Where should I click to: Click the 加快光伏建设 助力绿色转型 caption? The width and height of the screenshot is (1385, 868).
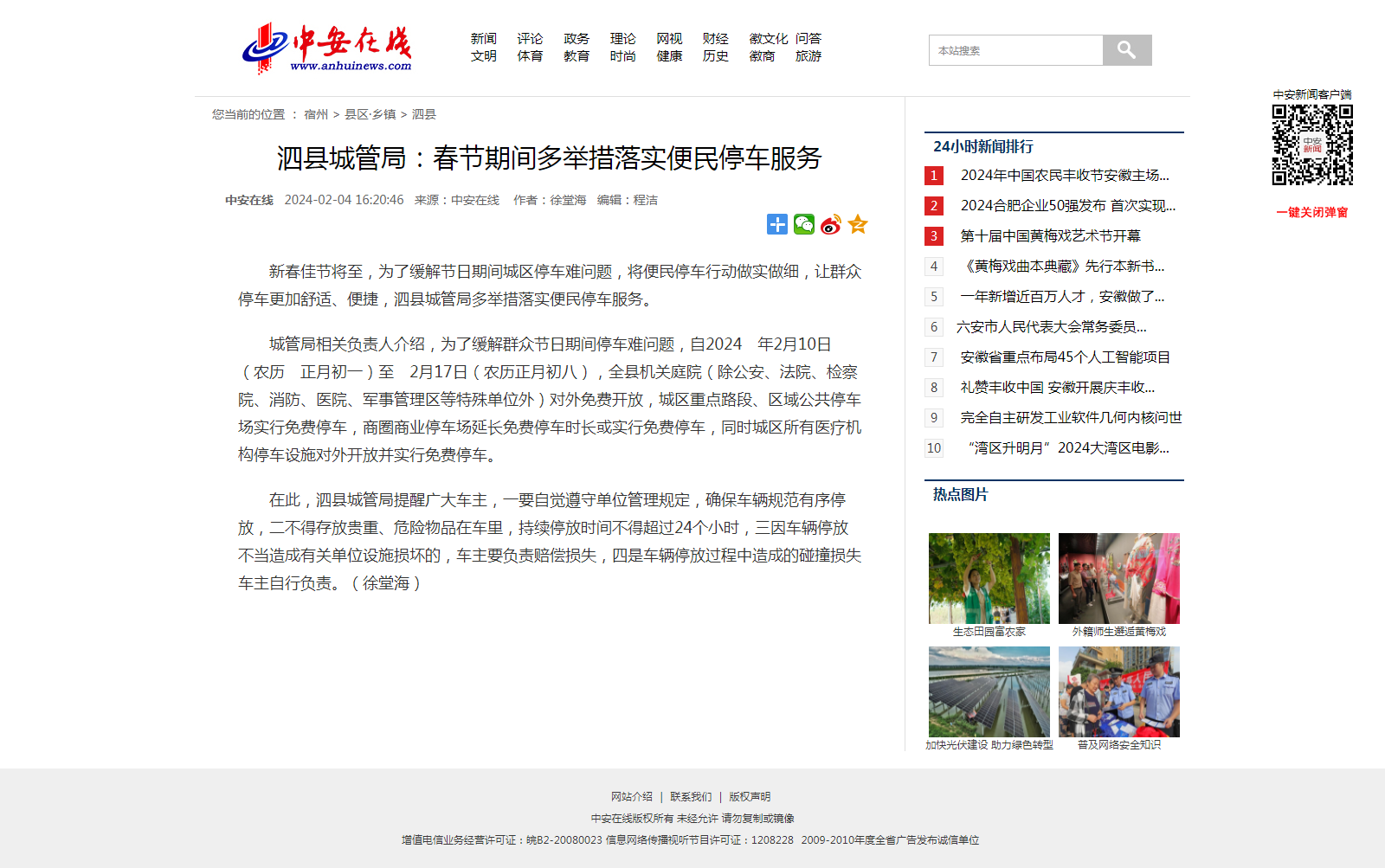pos(989,744)
